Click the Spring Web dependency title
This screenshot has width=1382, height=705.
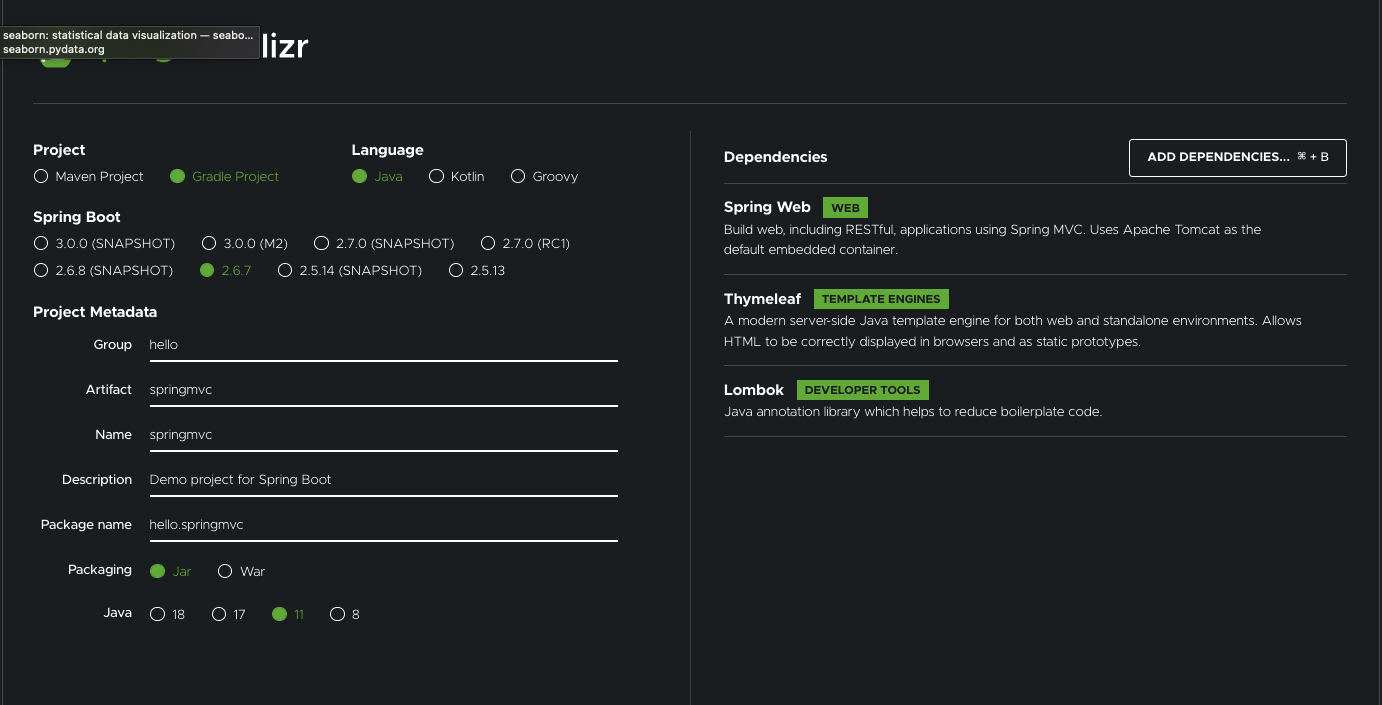(x=767, y=207)
